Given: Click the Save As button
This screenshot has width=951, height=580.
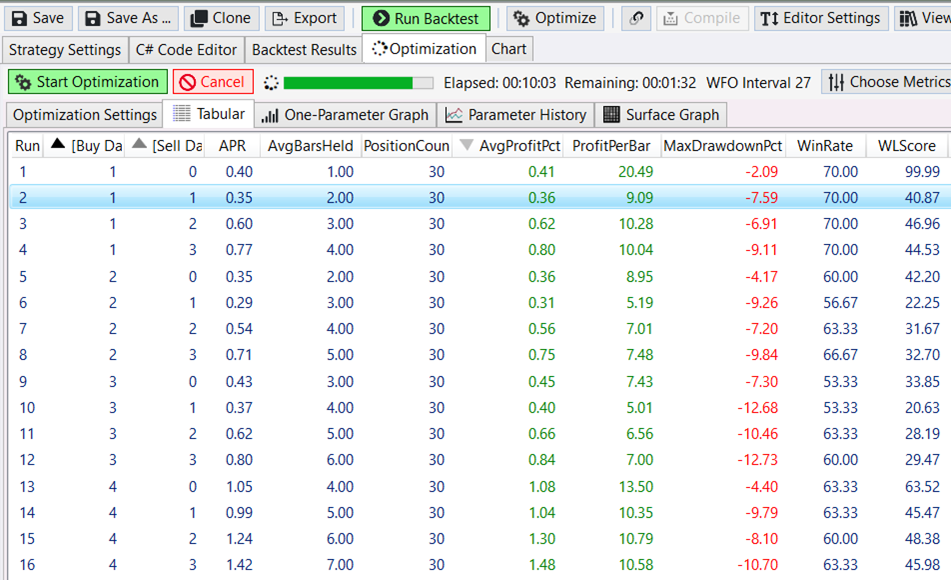Looking at the screenshot, I should pyautogui.click(x=128, y=18).
